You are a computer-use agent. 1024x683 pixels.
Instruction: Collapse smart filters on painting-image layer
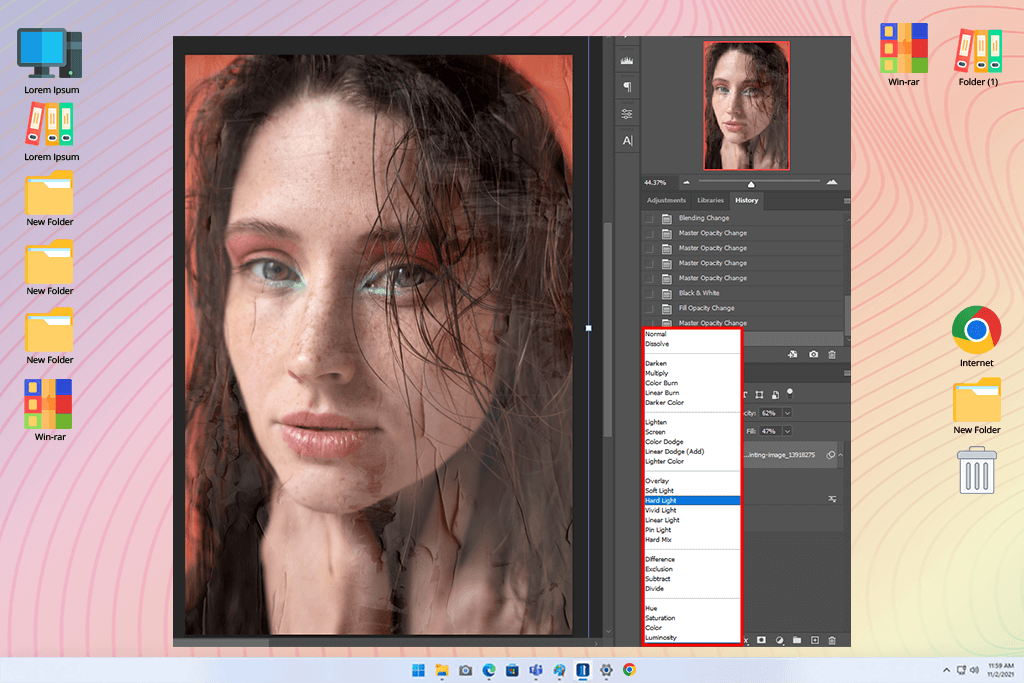841,455
